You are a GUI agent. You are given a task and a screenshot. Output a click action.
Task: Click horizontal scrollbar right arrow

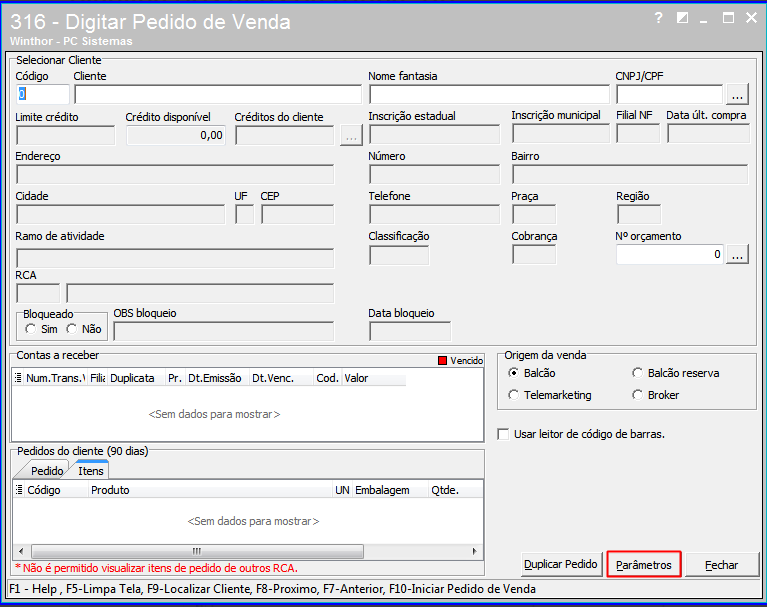tap(474, 551)
